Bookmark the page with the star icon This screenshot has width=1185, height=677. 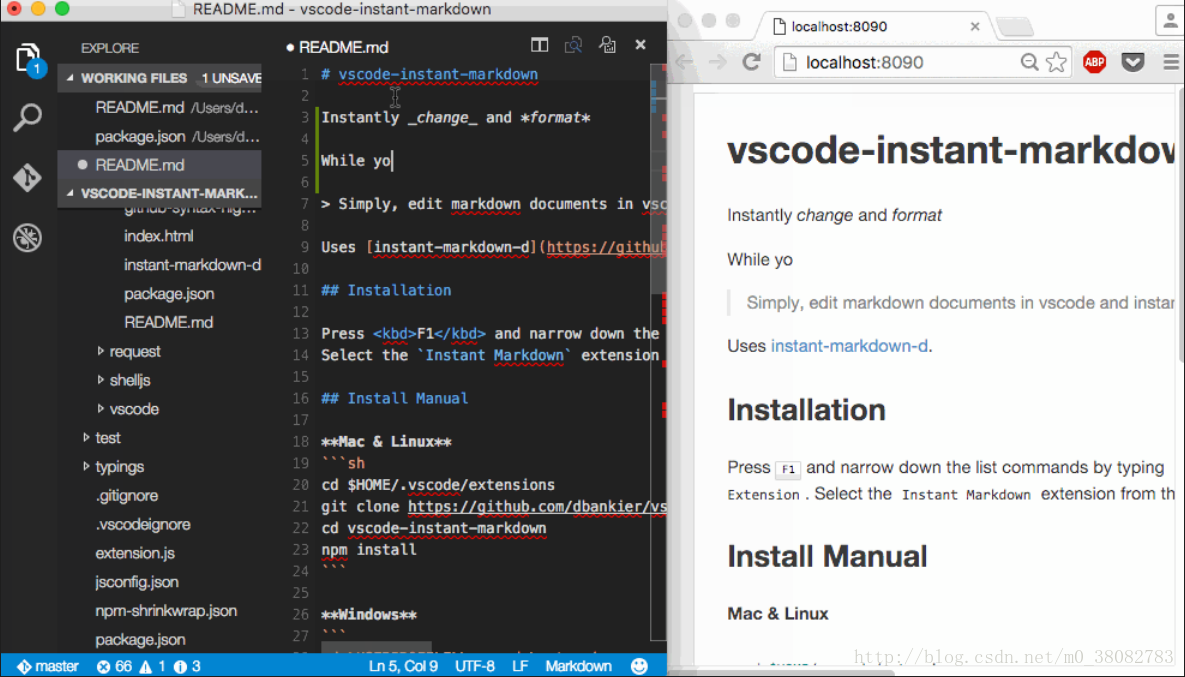(1056, 62)
